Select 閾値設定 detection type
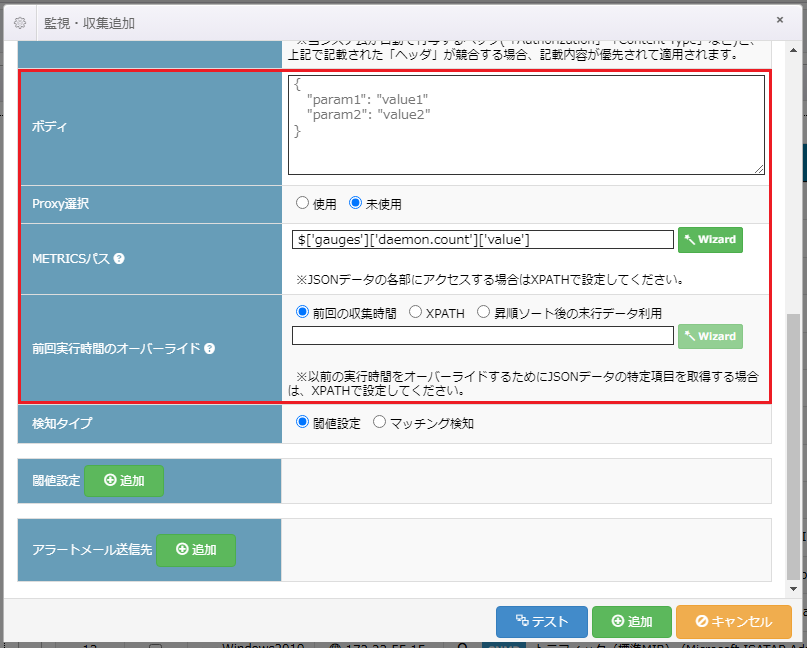This screenshot has width=807, height=648. [302, 423]
